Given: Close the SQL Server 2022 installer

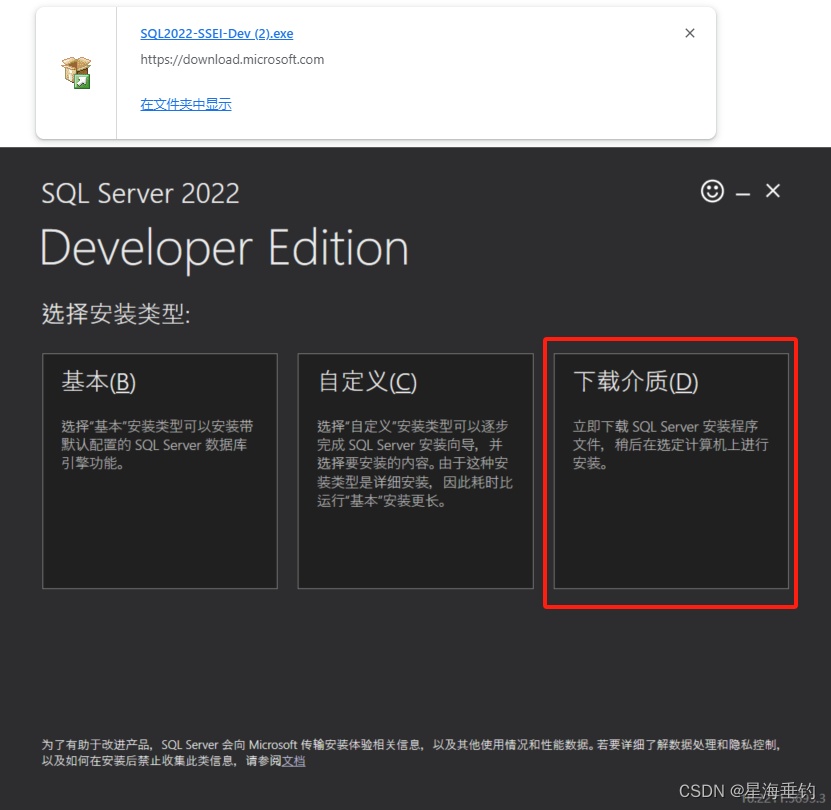Looking at the screenshot, I should 772,190.
